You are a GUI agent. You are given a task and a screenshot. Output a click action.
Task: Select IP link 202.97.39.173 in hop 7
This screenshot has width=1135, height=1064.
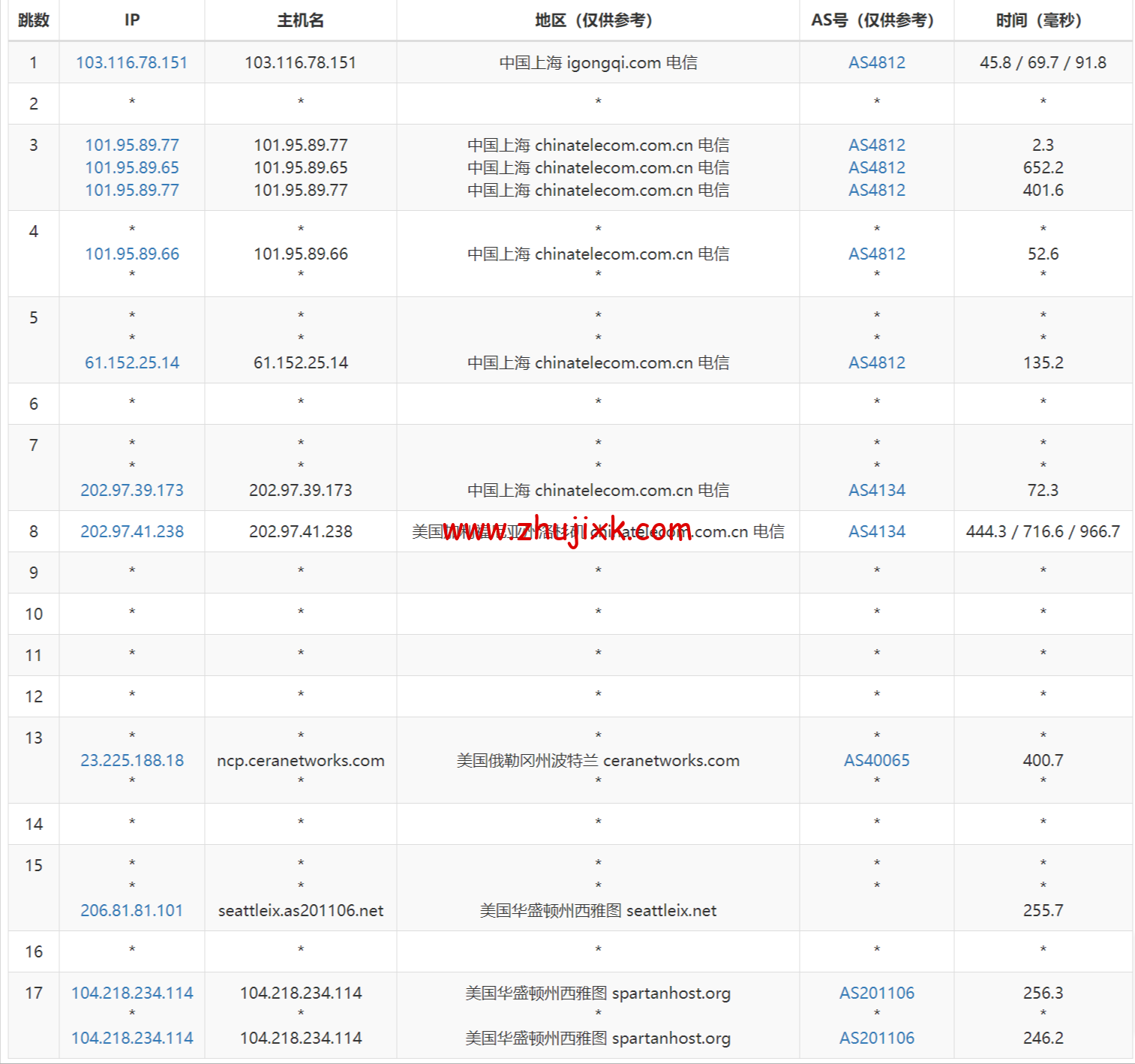coord(131,490)
